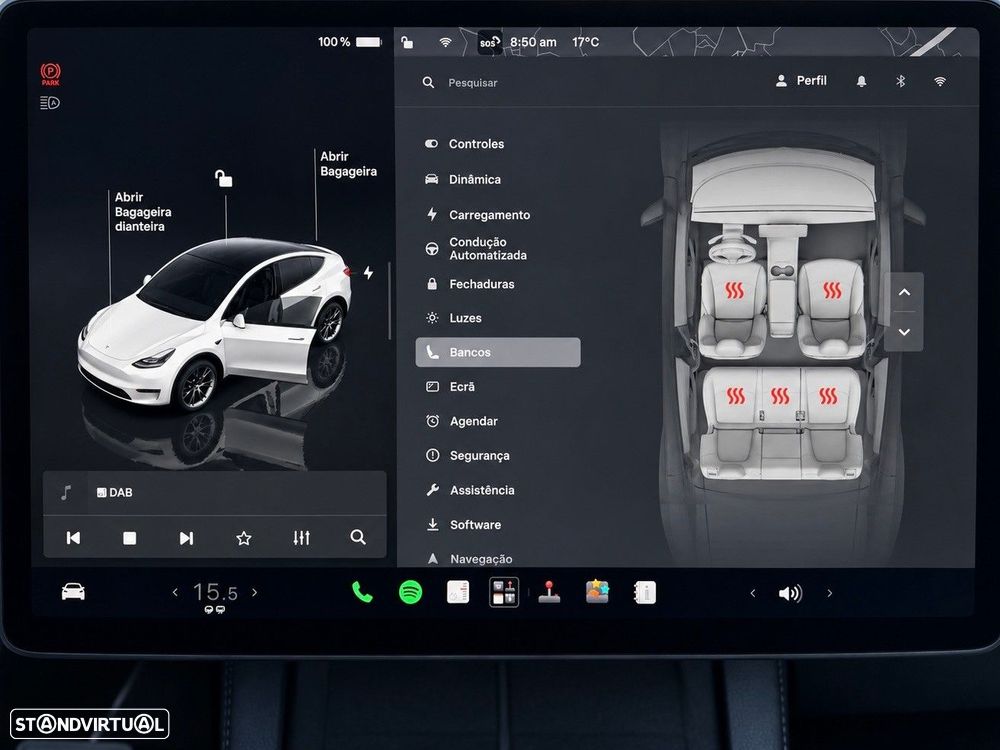
Task: Select Carregamento in the menu
Action: pos(478,215)
